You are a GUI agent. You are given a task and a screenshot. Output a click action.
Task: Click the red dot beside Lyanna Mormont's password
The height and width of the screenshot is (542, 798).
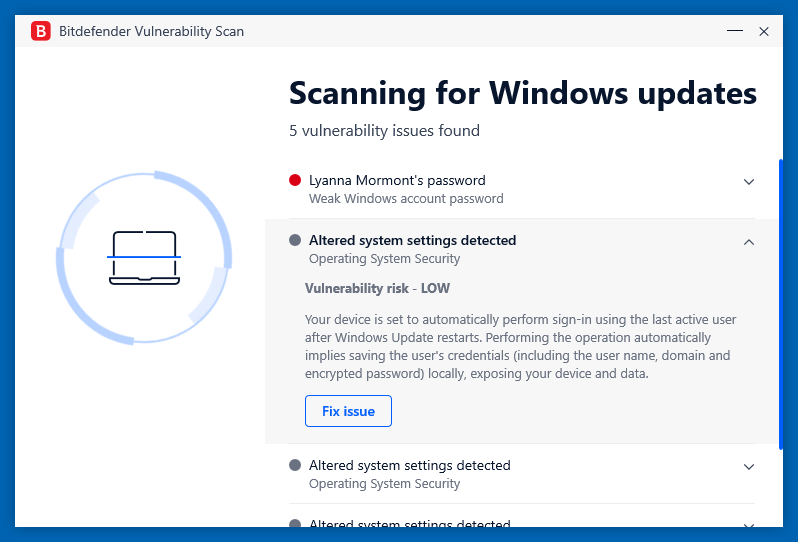(x=295, y=180)
